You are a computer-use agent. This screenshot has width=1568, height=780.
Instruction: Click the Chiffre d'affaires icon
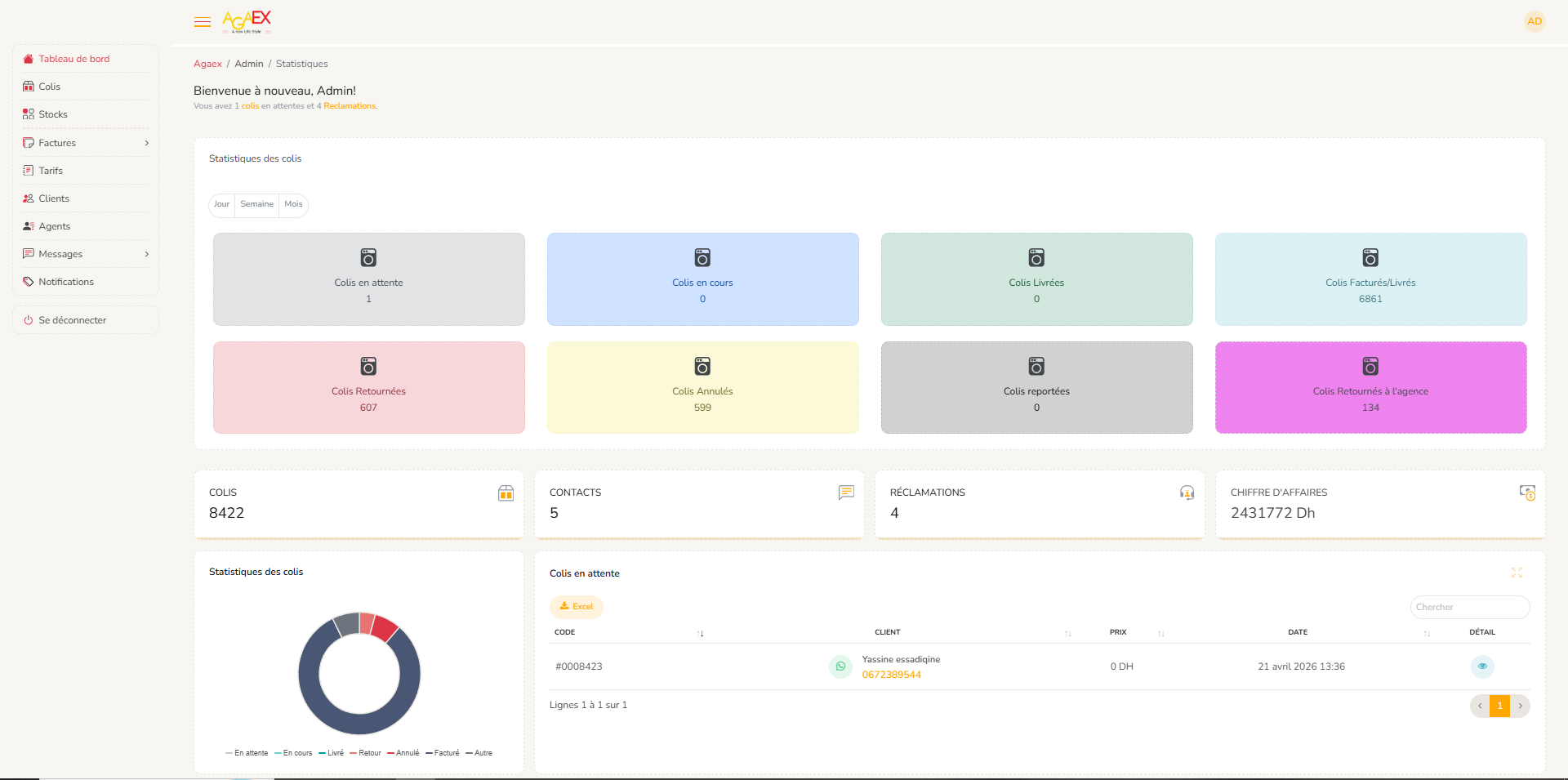pos(1527,493)
